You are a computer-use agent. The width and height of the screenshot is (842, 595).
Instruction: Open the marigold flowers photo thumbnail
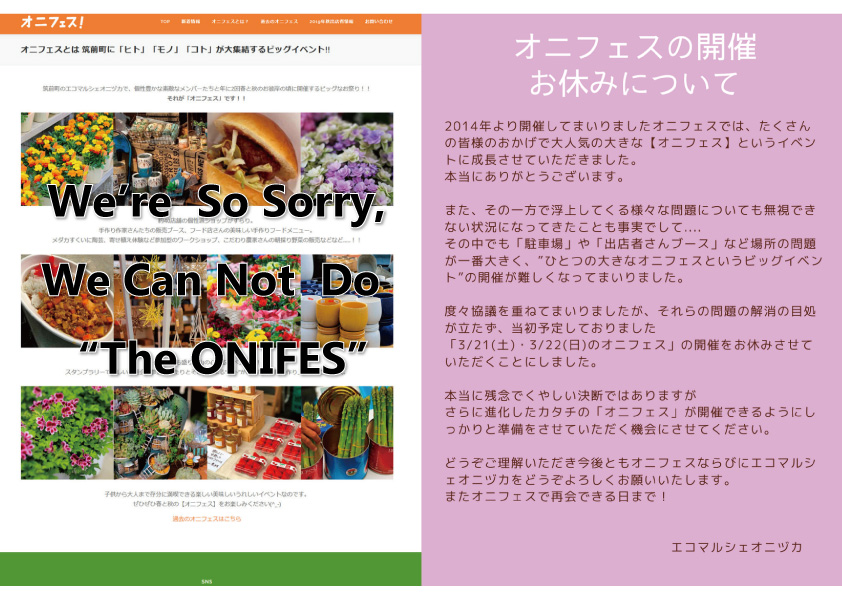tap(67, 159)
